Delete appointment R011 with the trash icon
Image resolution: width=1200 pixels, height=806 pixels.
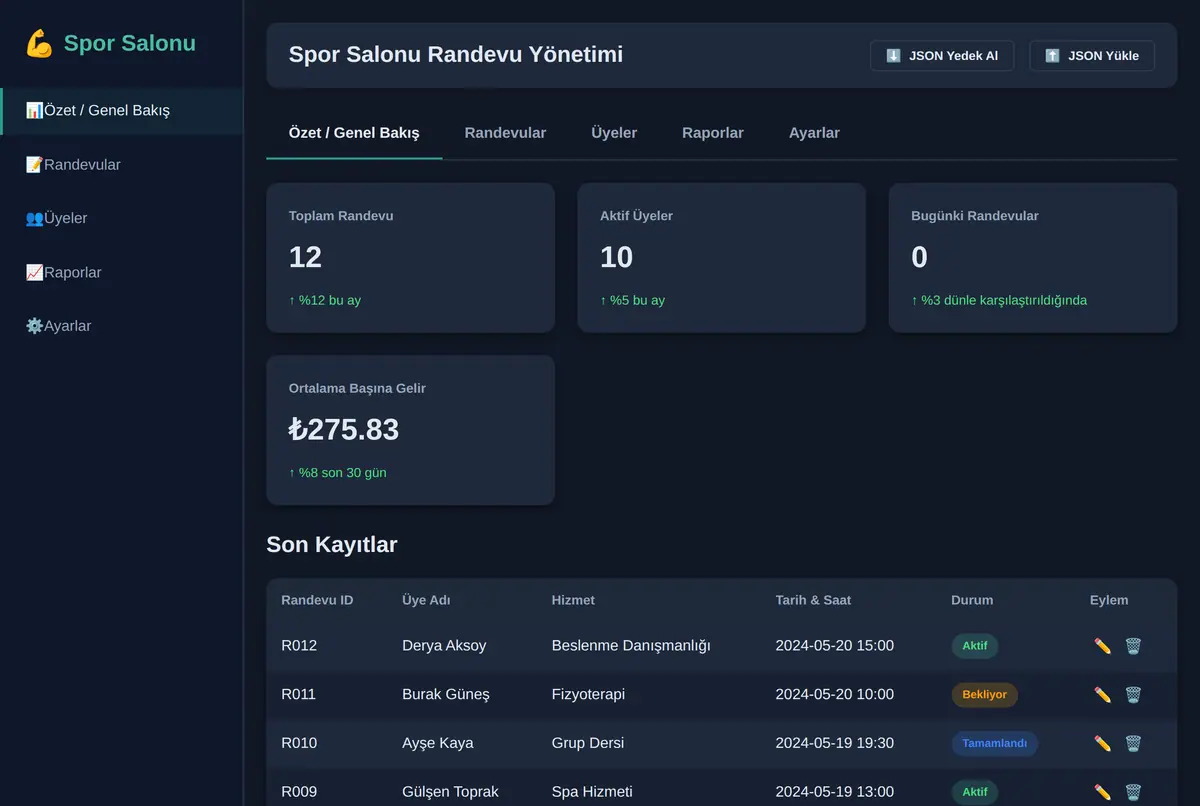(x=1133, y=695)
